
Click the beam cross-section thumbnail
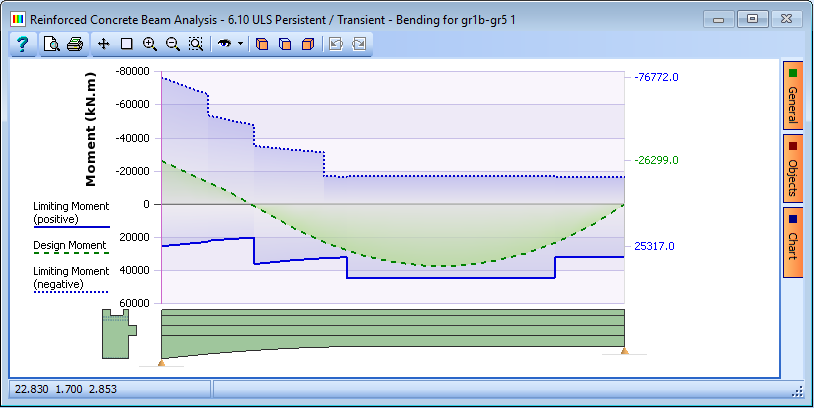(119, 334)
